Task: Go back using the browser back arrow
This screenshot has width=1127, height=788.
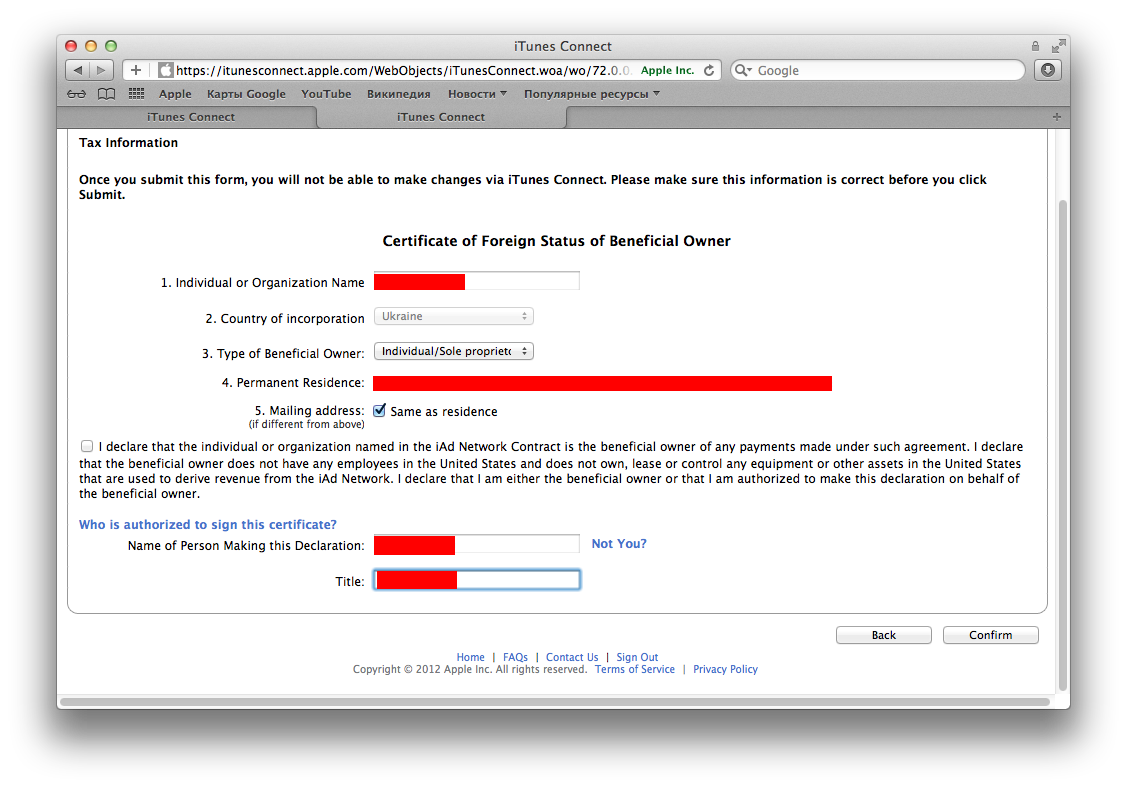Action: coord(78,70)
